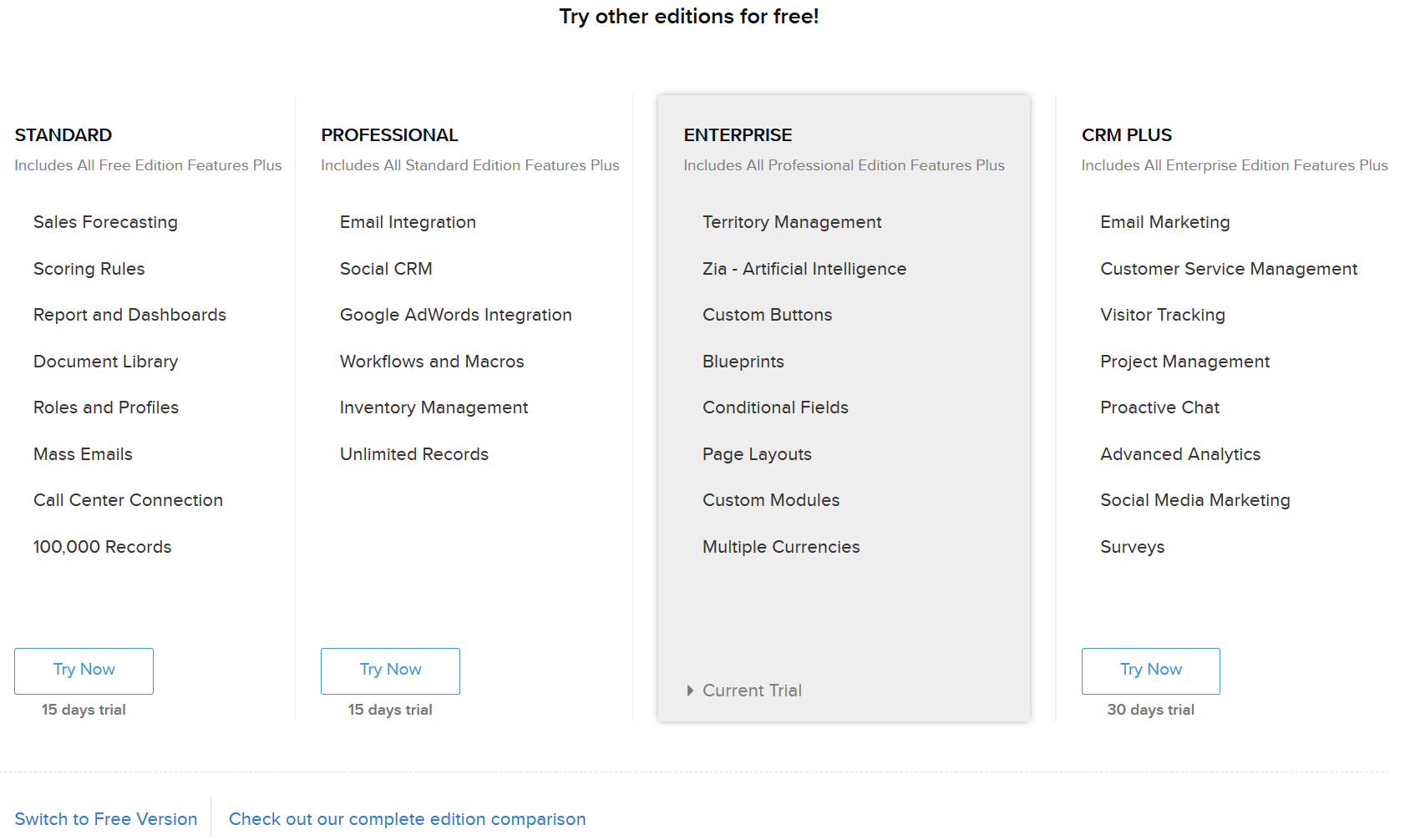Viewport: 1425px width, 840px height.
Task: Click the Inventory Management feature
Action: [x=434, y=407]
